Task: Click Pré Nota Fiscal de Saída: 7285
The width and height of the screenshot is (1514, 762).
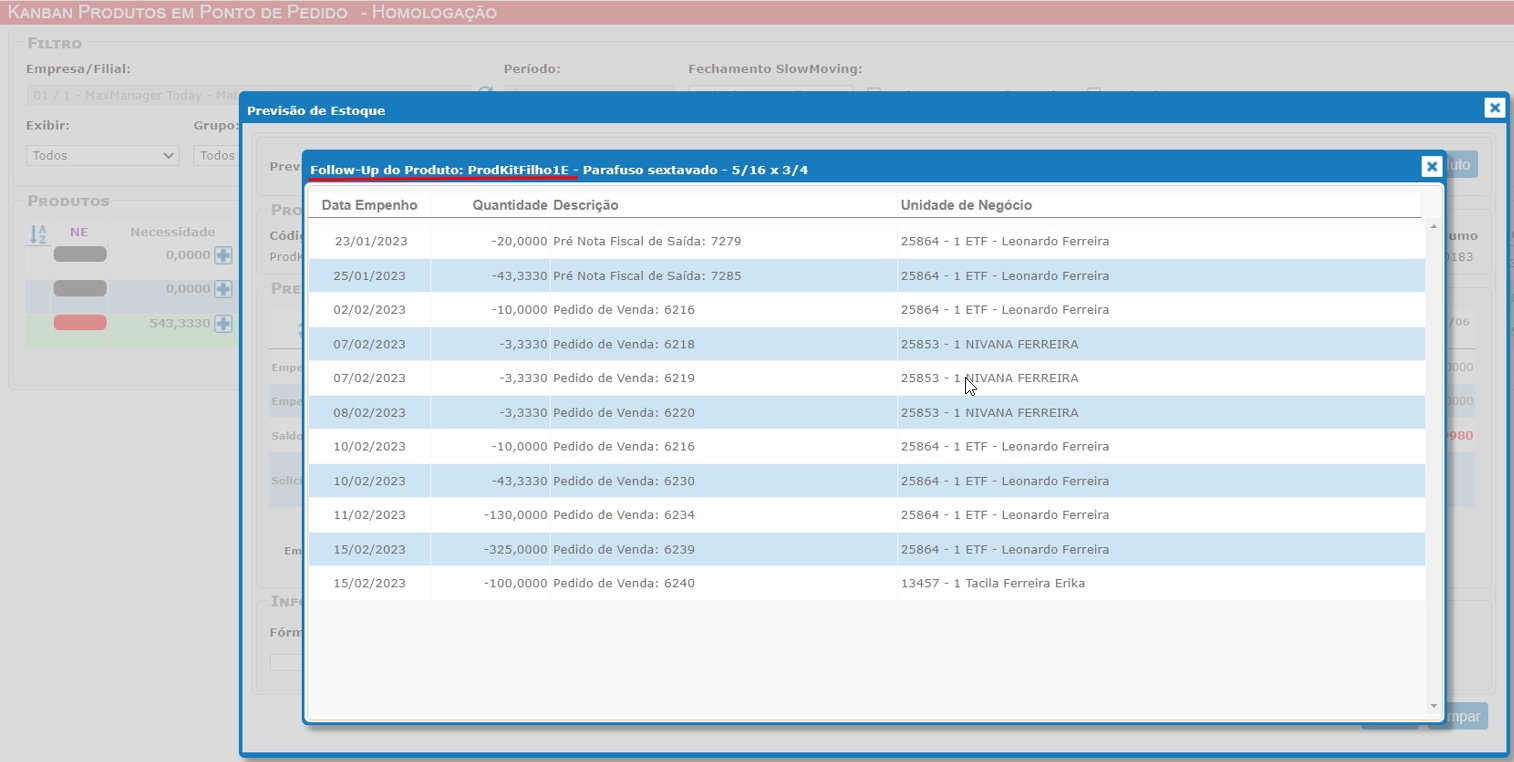Action: [647, 275]
